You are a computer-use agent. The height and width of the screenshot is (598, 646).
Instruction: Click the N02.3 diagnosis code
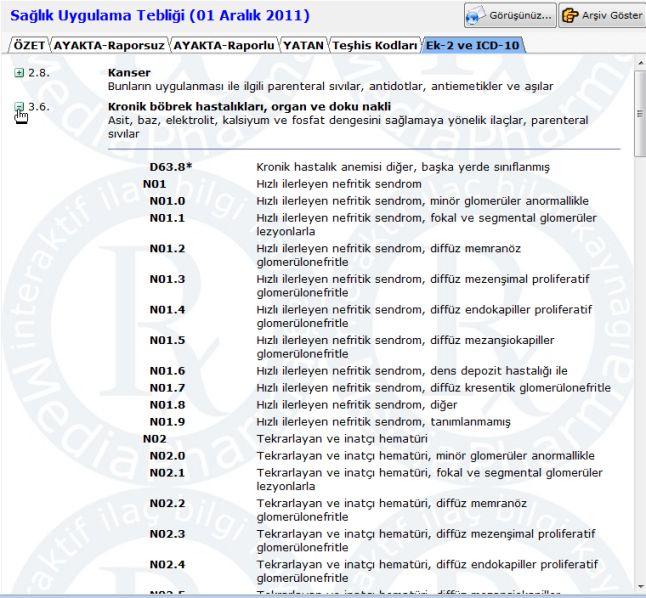pyautogui.click(x=167, y=534)
